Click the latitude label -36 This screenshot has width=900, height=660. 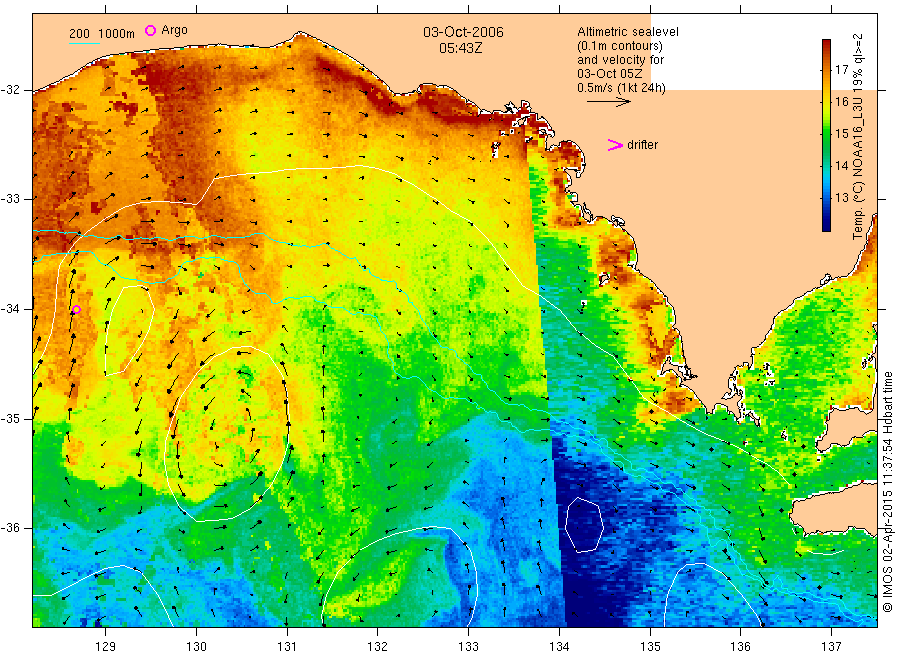pyautogui.click(x=11, y=527)
